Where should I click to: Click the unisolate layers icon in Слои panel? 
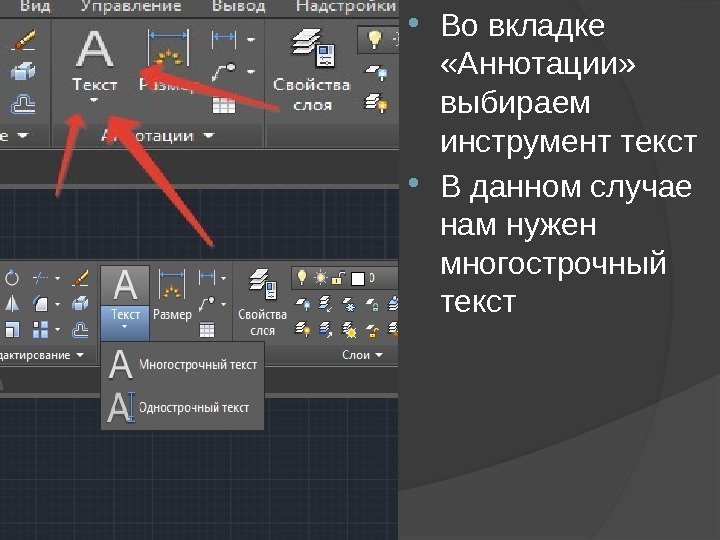click(326, 329)
